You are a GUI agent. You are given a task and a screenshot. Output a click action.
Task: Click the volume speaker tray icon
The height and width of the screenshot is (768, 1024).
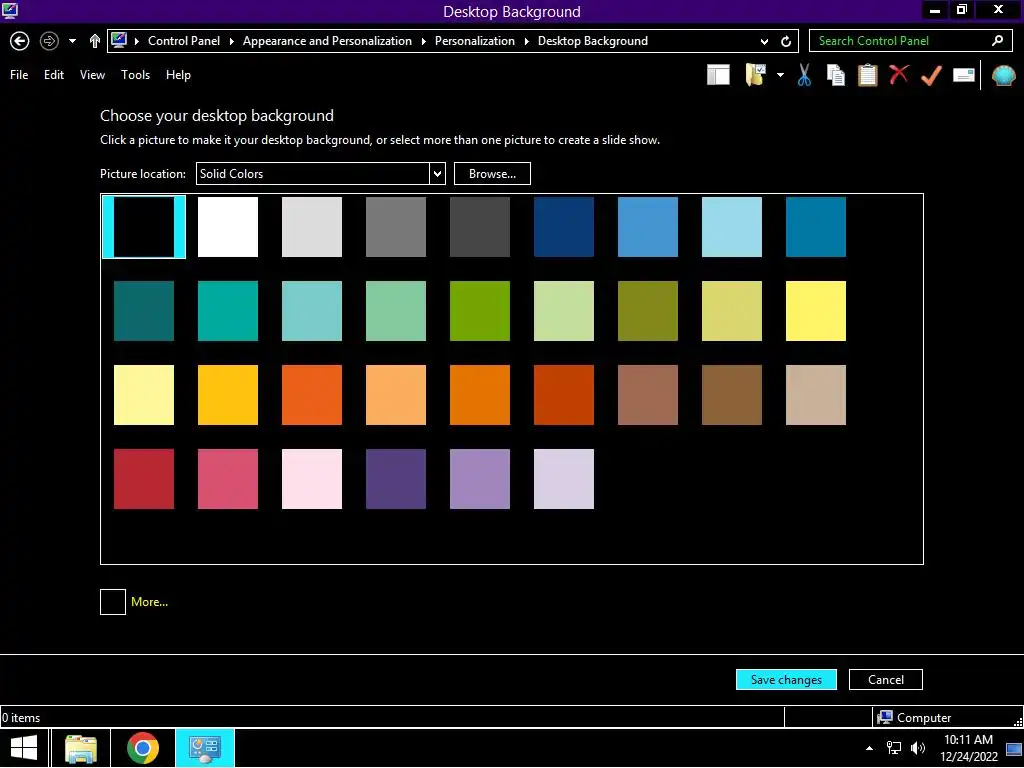[918, 748]
